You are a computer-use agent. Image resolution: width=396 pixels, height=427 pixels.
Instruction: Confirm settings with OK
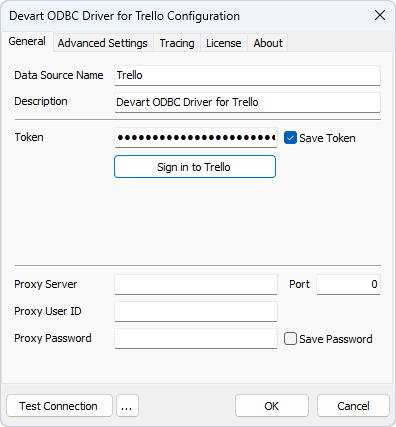tap(272, 406)
